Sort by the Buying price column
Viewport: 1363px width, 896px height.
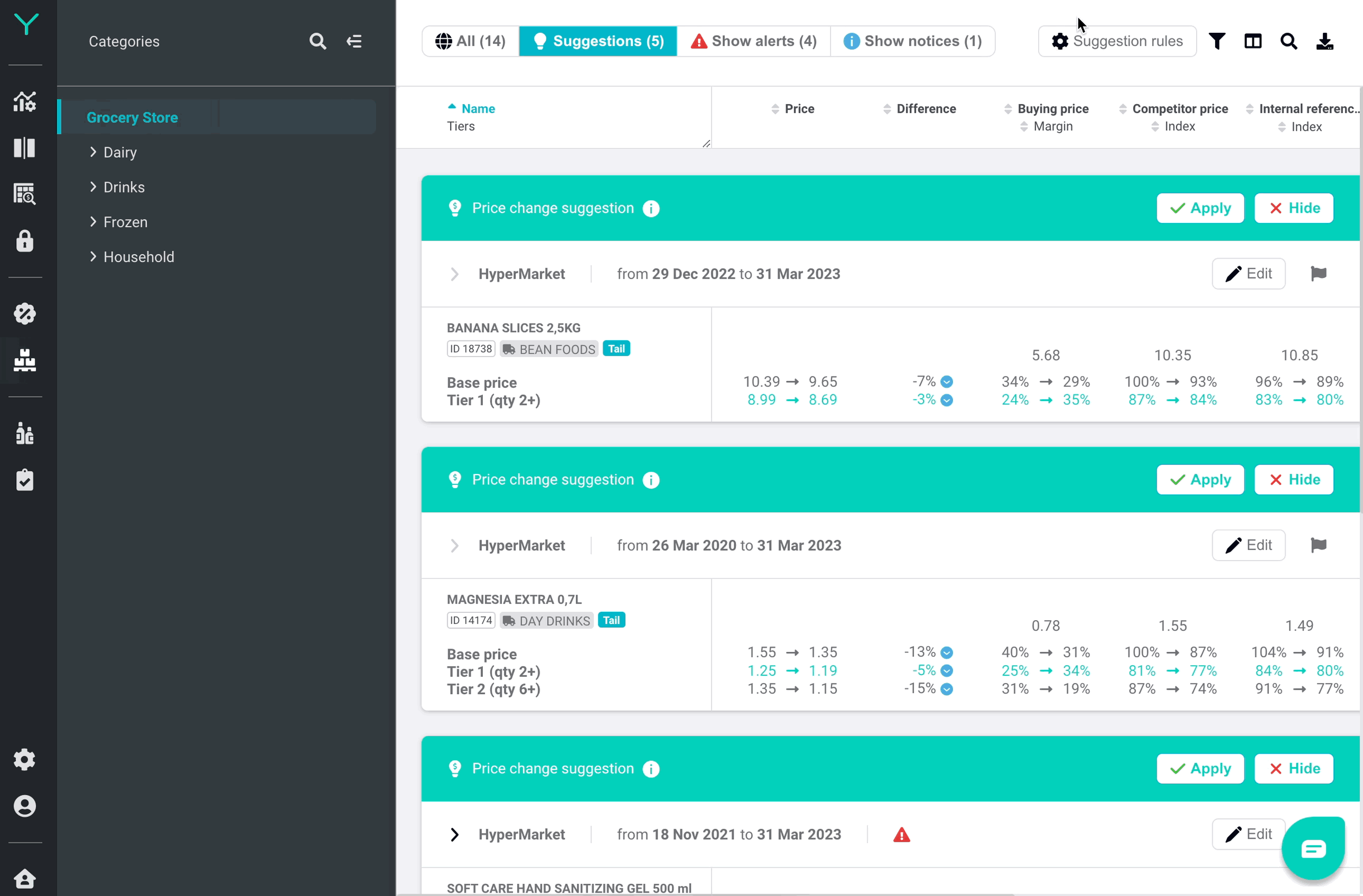coord(1047,109)
